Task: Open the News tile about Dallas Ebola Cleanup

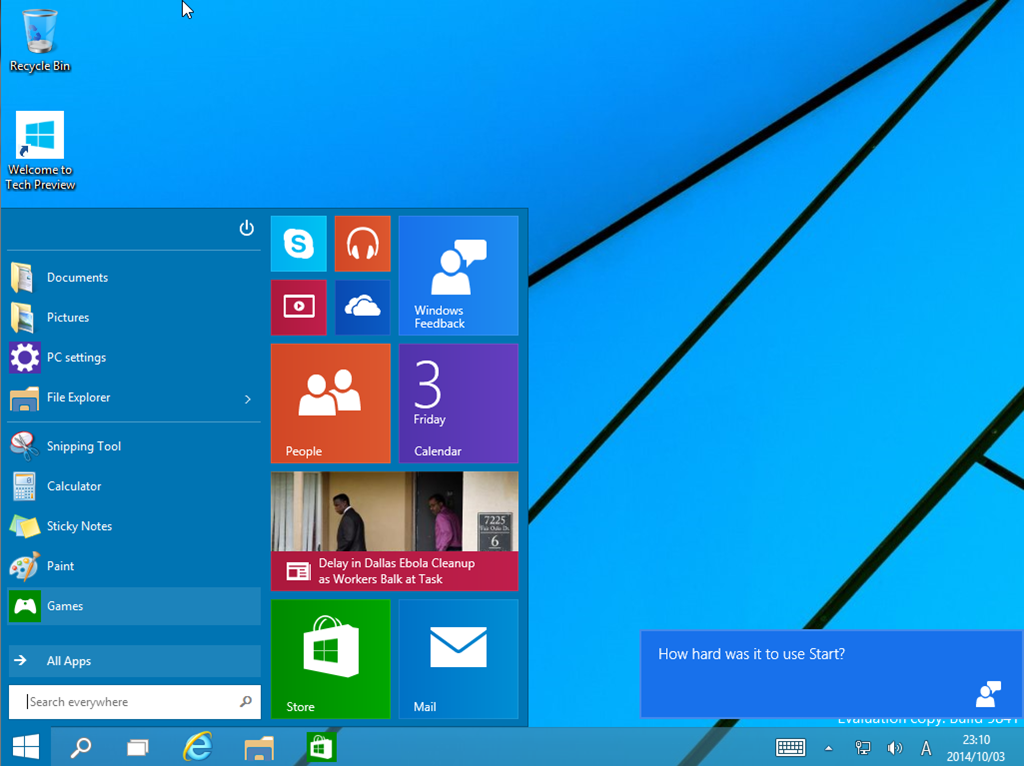Action: (394, 531)
